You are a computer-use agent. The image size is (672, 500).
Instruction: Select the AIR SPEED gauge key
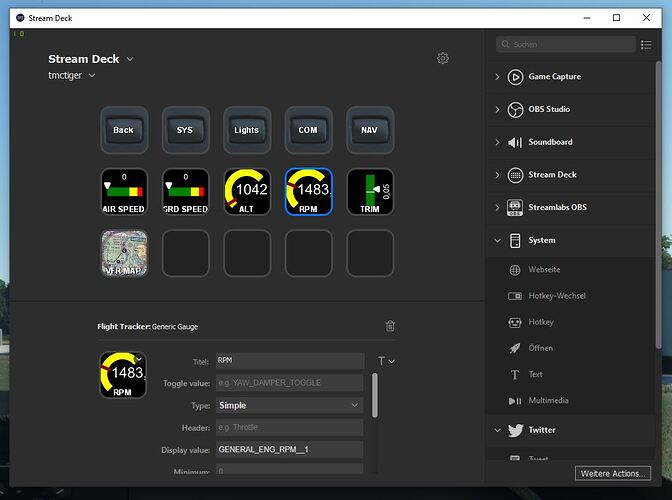click(124, 192)
